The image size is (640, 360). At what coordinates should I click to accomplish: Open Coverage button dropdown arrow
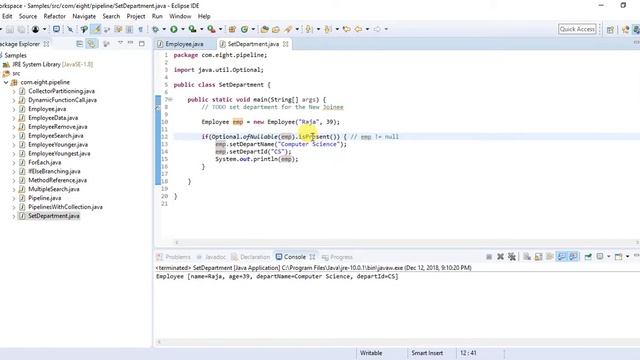(x=201, y=29)
